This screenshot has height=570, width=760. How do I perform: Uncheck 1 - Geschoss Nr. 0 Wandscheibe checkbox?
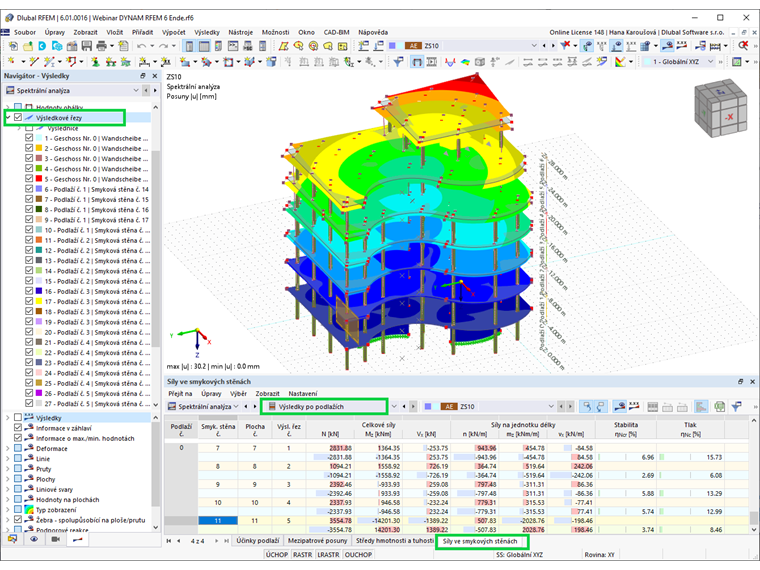29,138
